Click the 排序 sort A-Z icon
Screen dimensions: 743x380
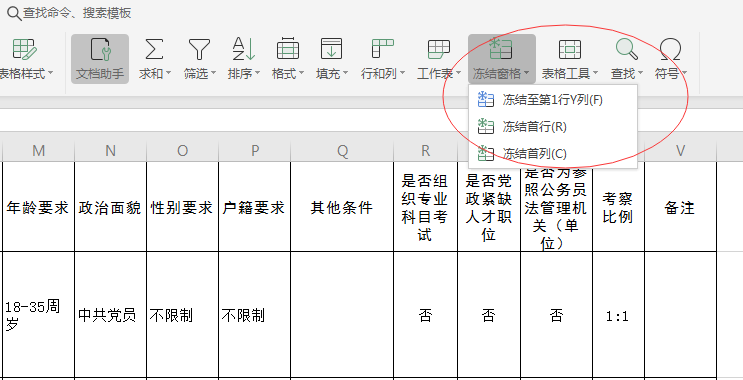[244, 49]
